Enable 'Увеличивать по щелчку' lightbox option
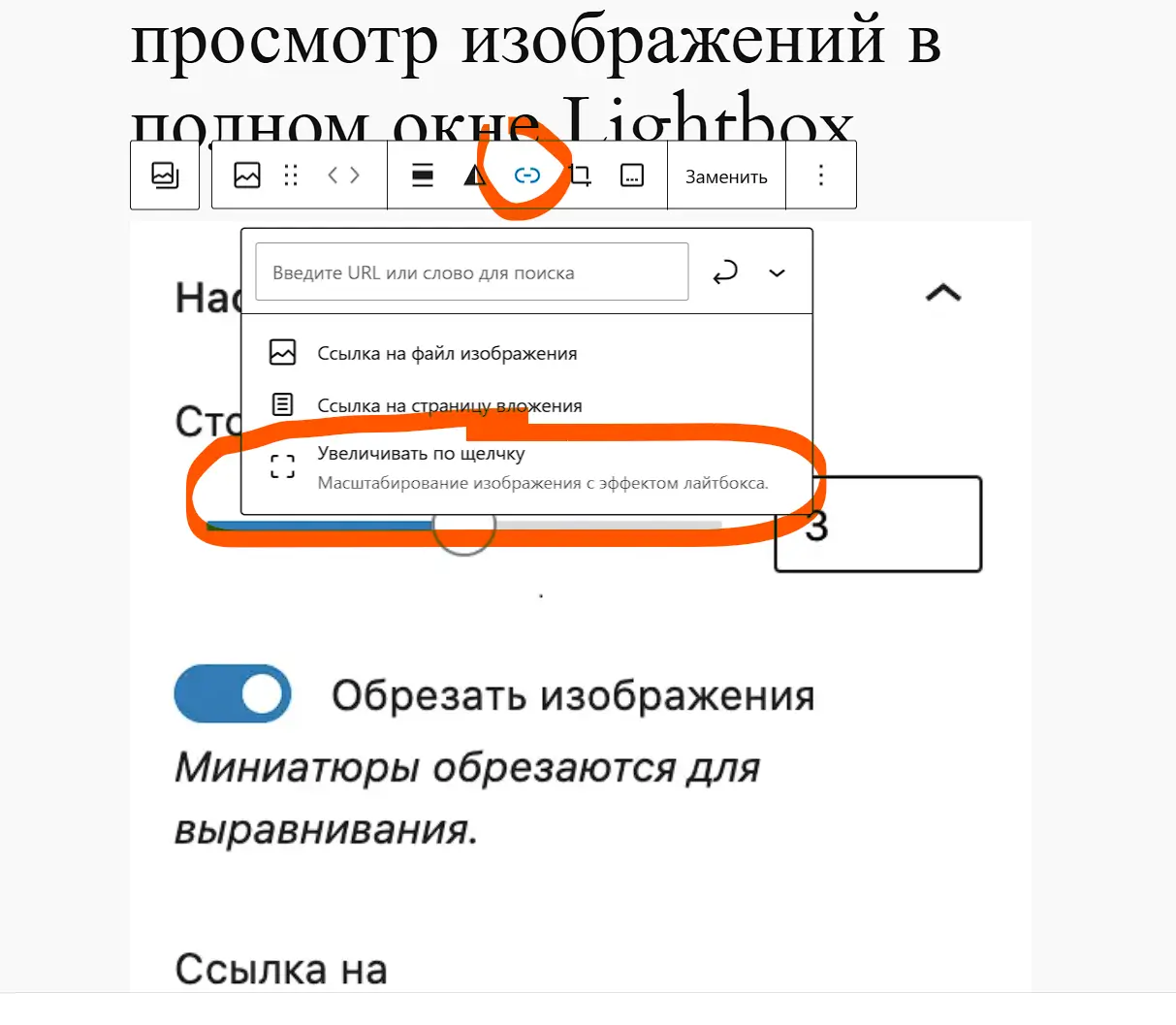1176x1025 pixels. click(x=421, y=453)
